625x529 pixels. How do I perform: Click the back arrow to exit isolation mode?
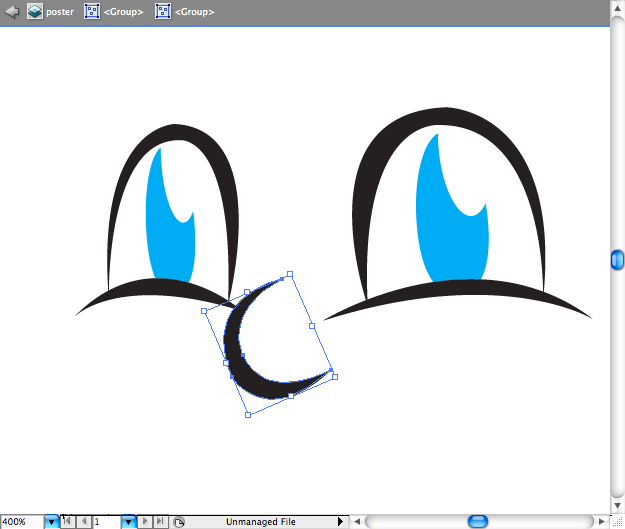tap(12, 11)
